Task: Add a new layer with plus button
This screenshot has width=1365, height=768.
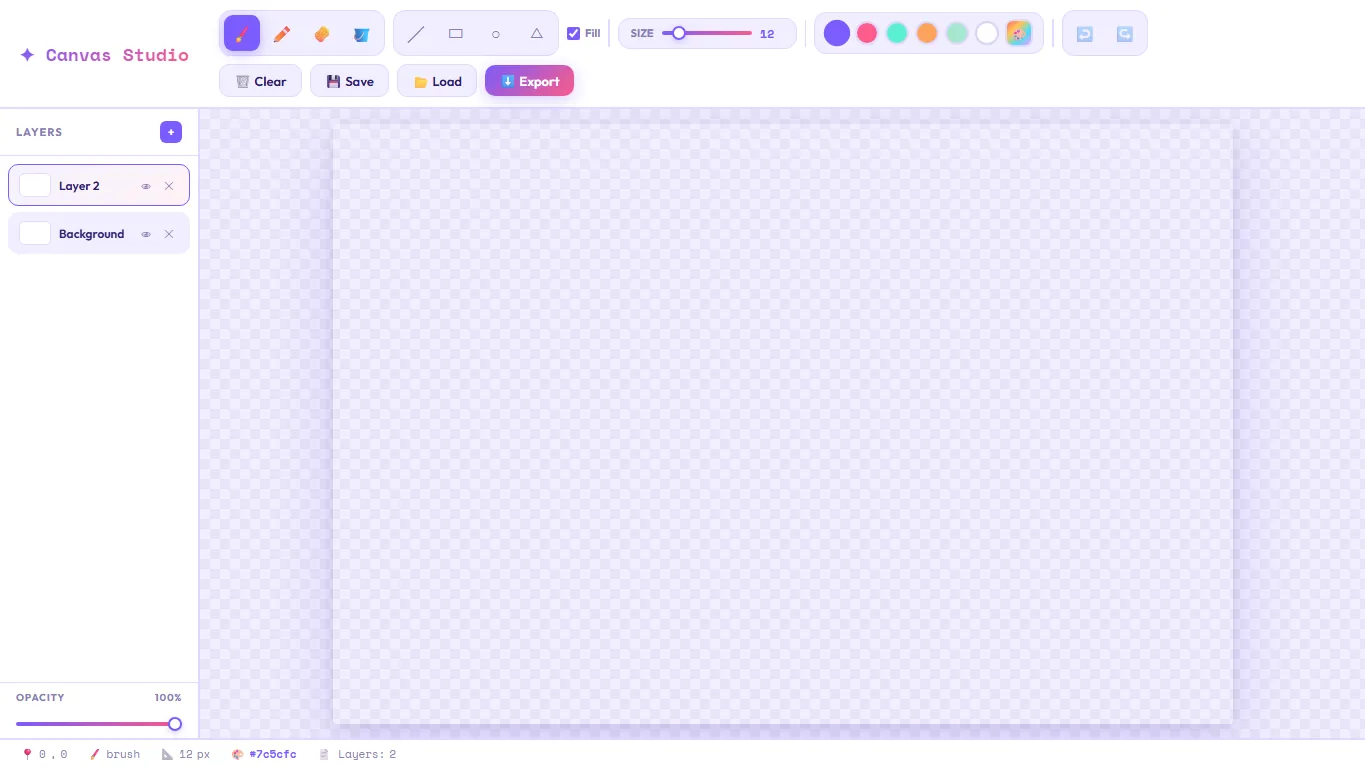Action: click(171, 132)
